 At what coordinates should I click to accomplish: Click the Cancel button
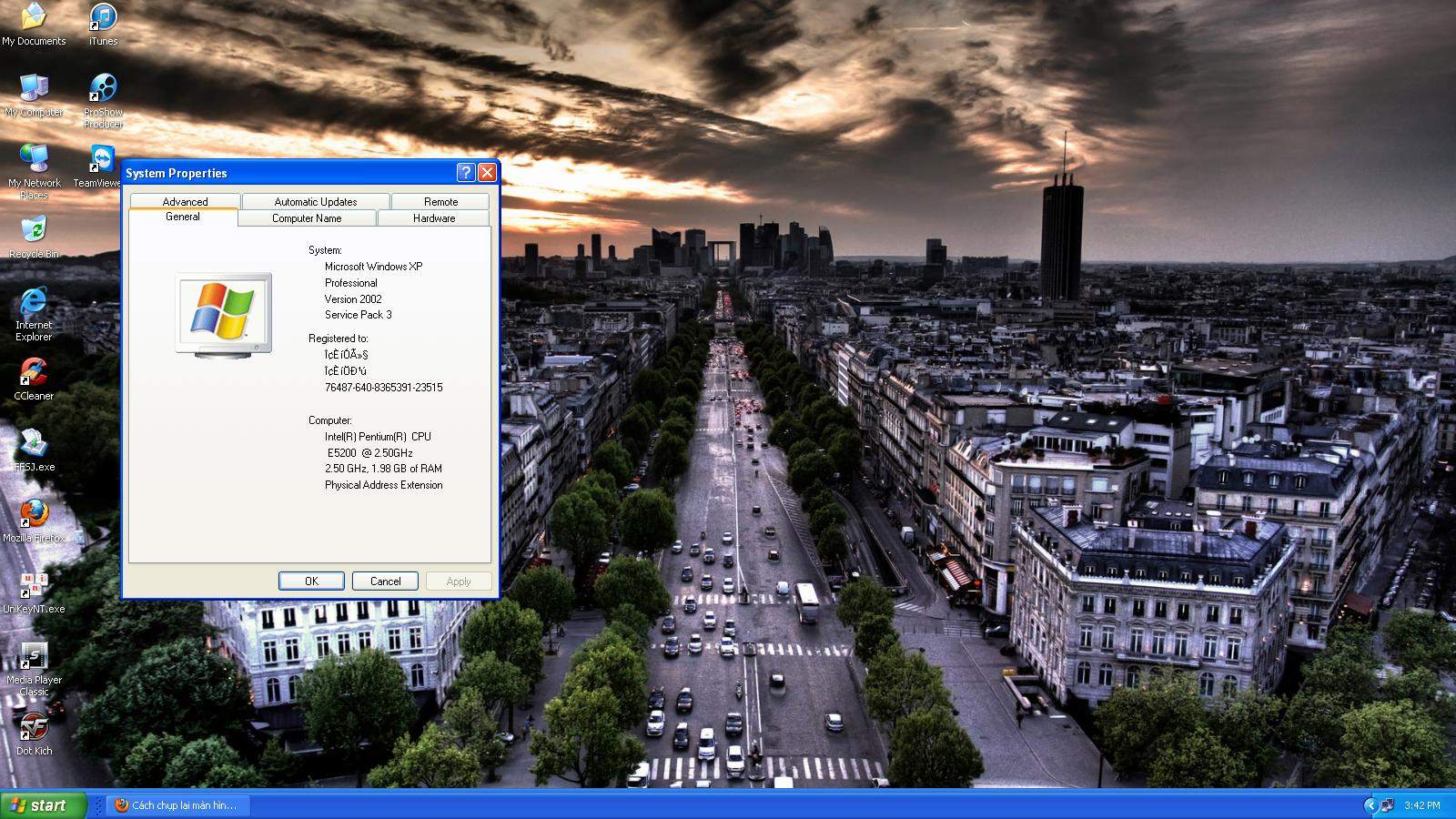click(x=385, y=581)
